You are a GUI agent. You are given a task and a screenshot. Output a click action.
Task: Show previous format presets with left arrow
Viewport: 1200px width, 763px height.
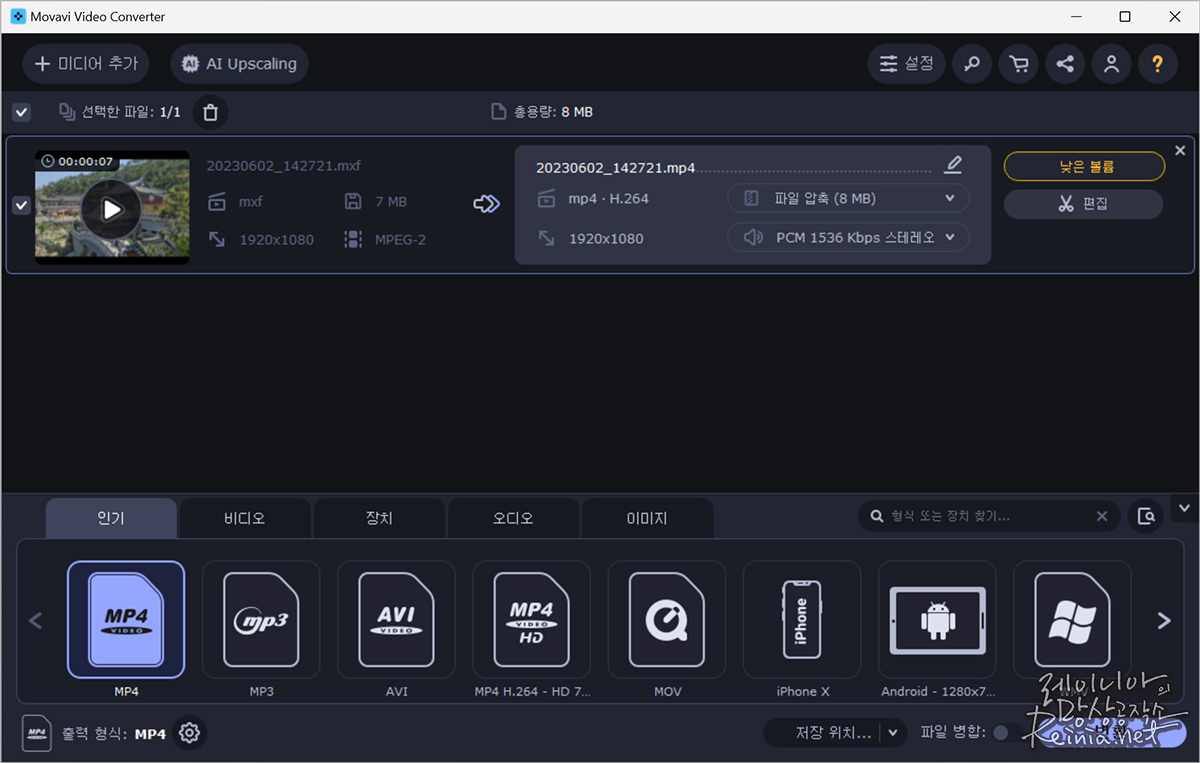pos(36,621)
